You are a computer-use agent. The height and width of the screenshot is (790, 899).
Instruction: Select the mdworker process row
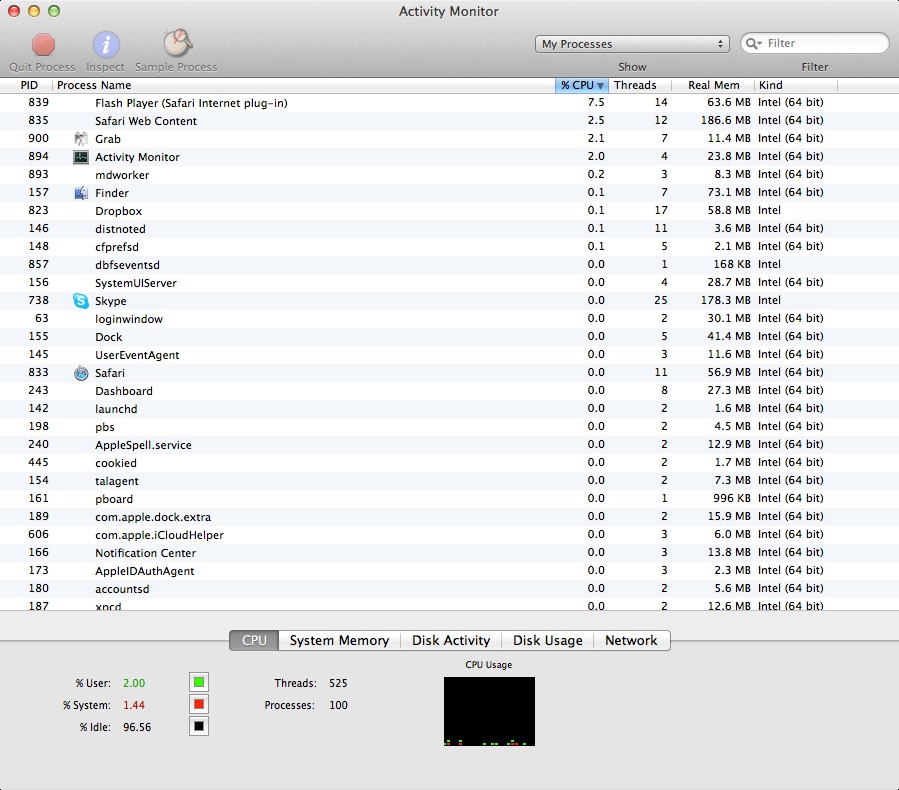coord(450,174)
